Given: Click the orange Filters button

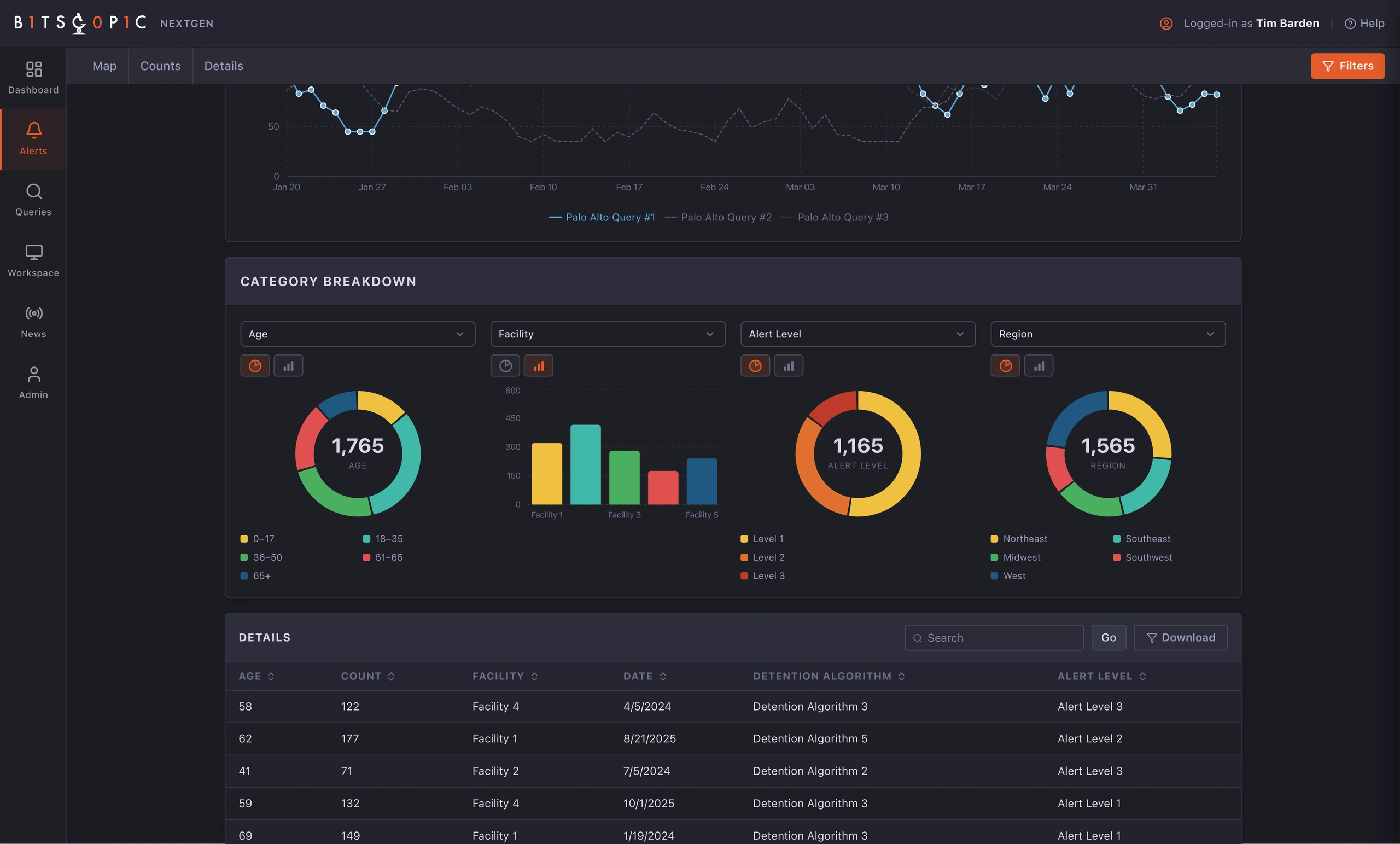Looking at the screenshot, I should click(1347, 66).
